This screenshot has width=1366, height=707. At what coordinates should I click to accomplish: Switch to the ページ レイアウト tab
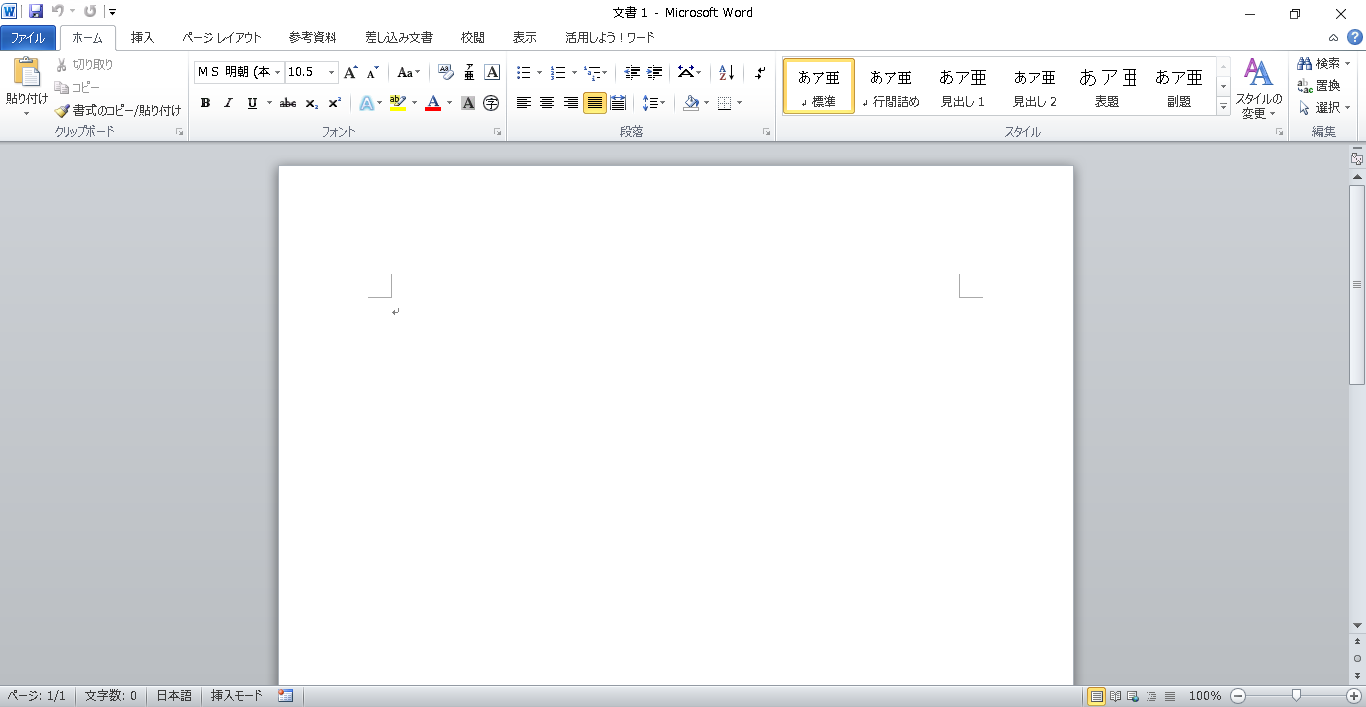click(x=221, y=38)
